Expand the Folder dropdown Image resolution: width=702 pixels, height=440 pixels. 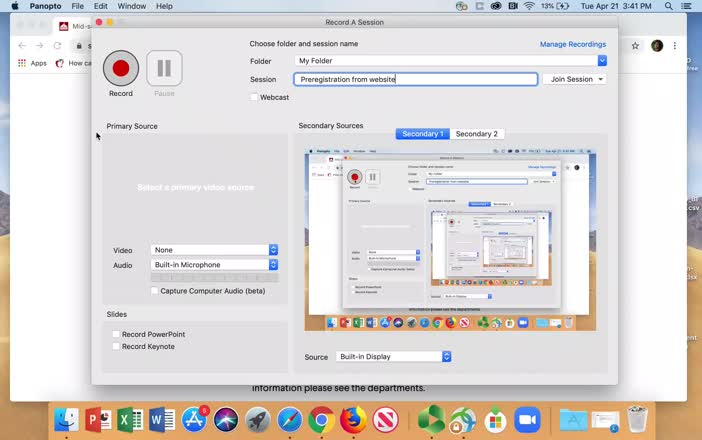point(602,60)
